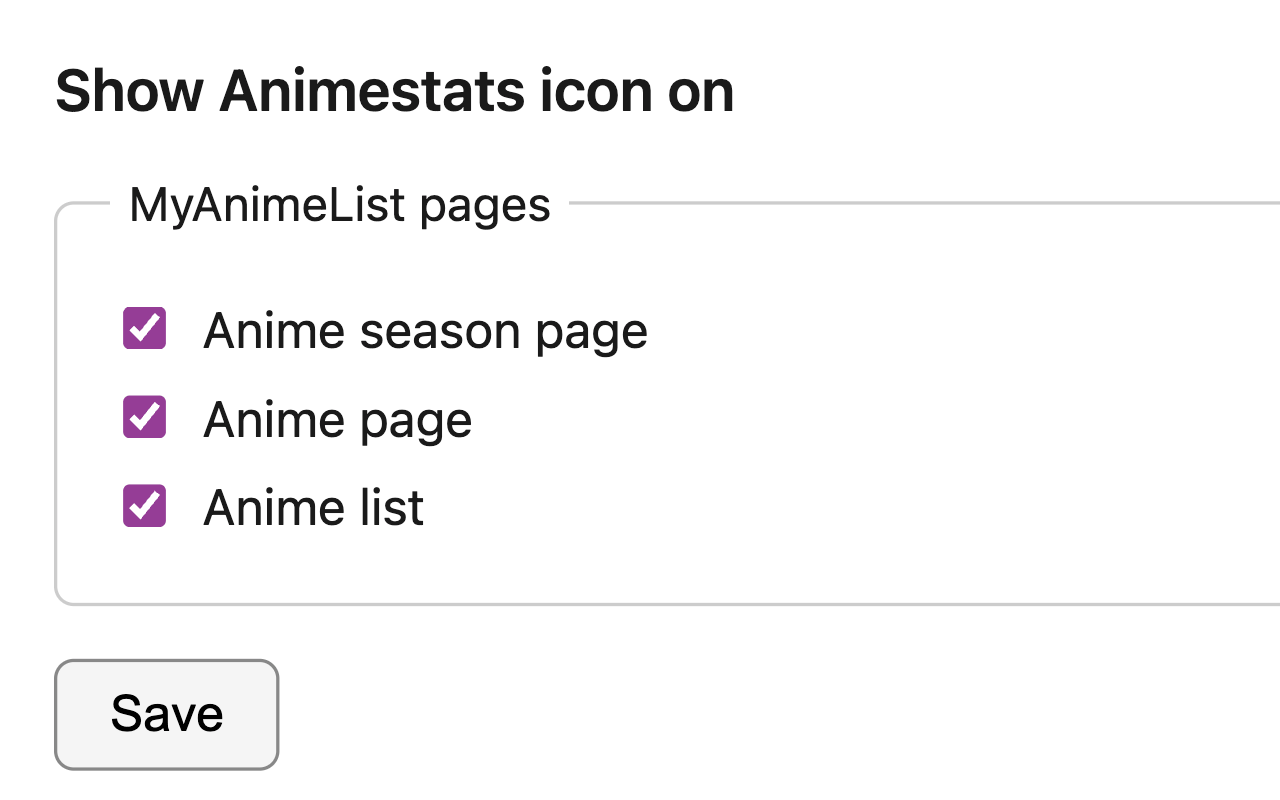Click the checkmark icon beside Anime season page
Screen dimensions: 1280x800
tap(144, 328)
